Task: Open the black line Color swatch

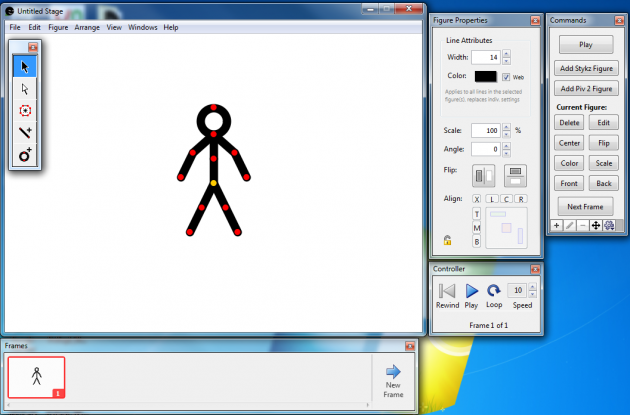Action: click(486, 76)
